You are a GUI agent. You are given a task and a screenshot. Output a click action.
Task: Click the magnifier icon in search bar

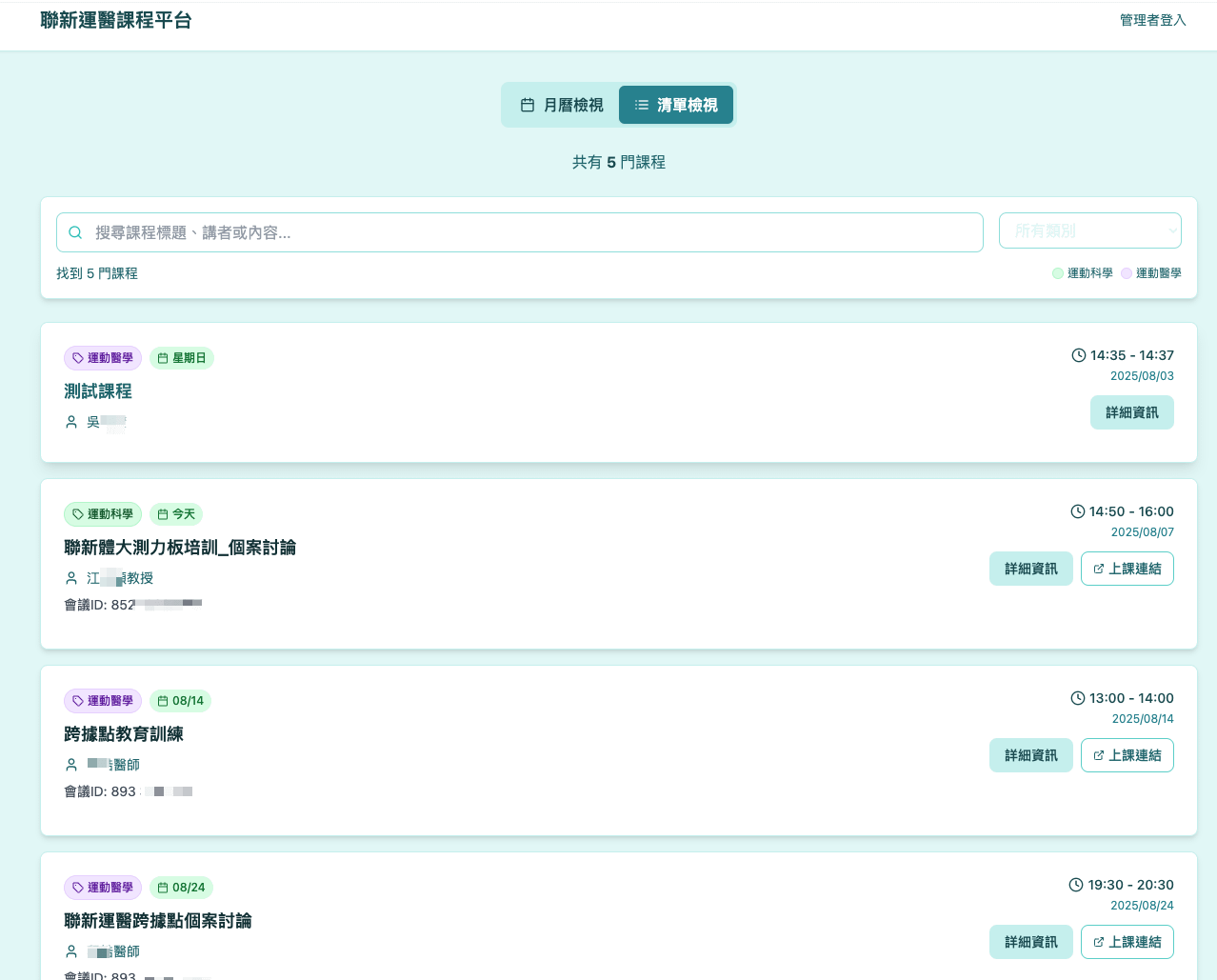(76, 232)
